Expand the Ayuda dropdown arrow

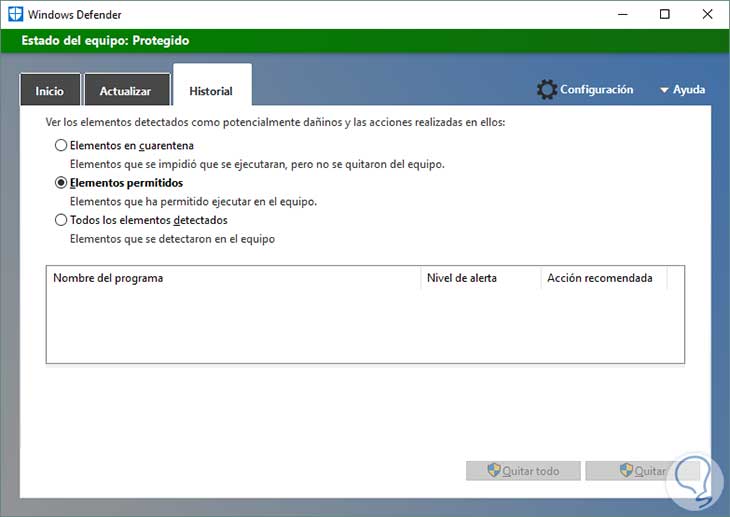[x=664, y=90]
